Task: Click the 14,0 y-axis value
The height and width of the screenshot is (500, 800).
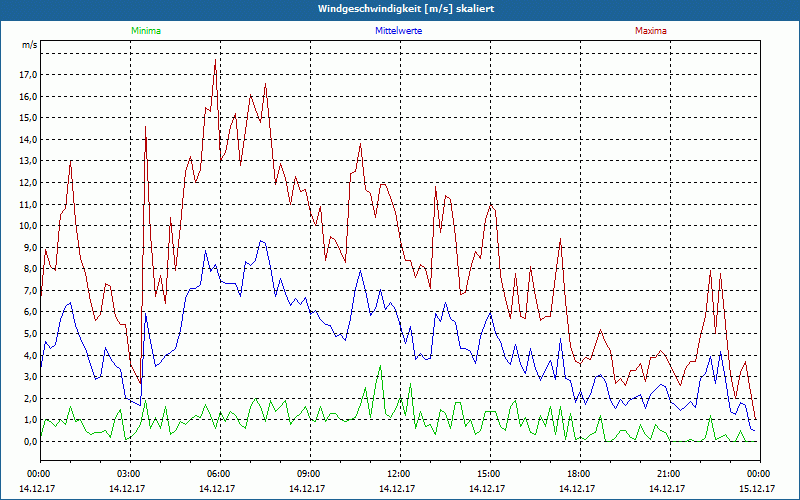Action: pos(28,140)
